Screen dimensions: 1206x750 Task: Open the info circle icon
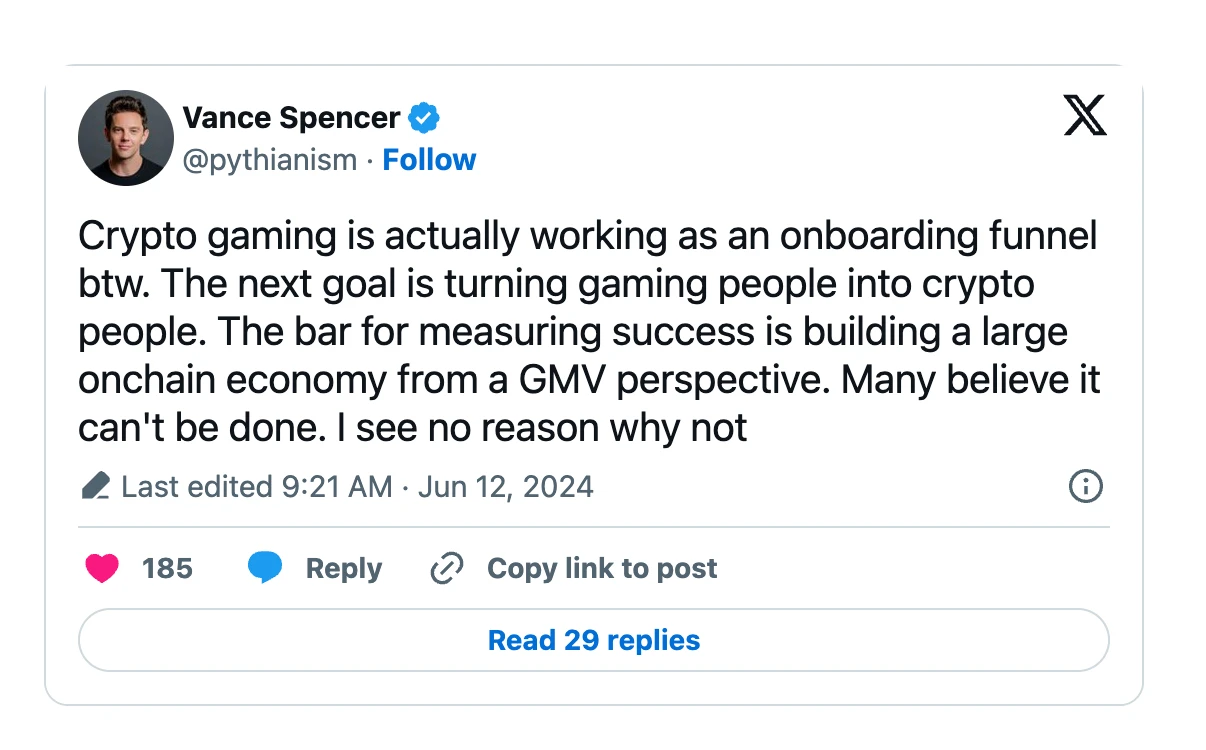(1085, 487)
